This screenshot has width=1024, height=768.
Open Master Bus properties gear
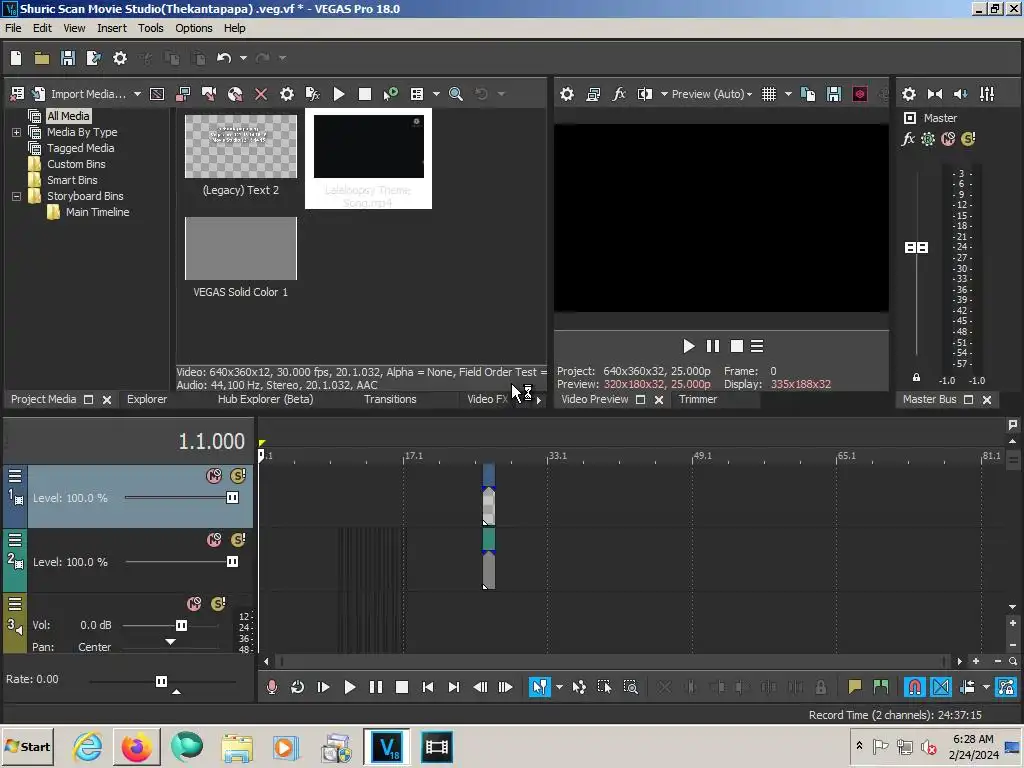[909, 94]
